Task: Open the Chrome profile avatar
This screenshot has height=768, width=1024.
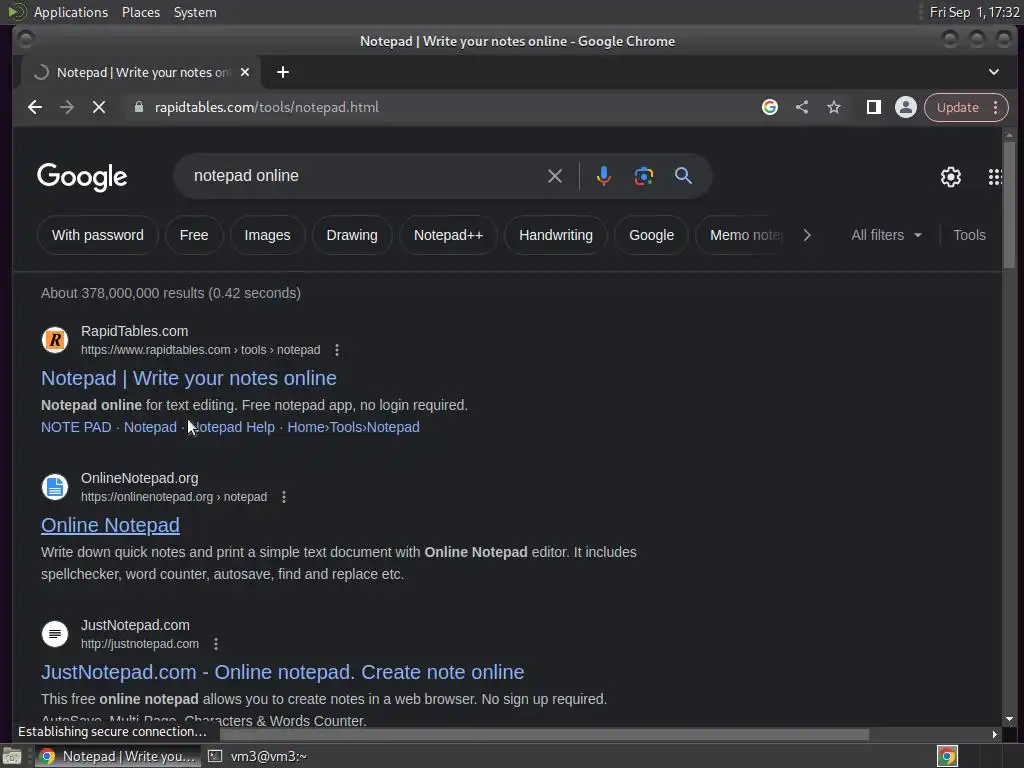Action: [906, 107]
